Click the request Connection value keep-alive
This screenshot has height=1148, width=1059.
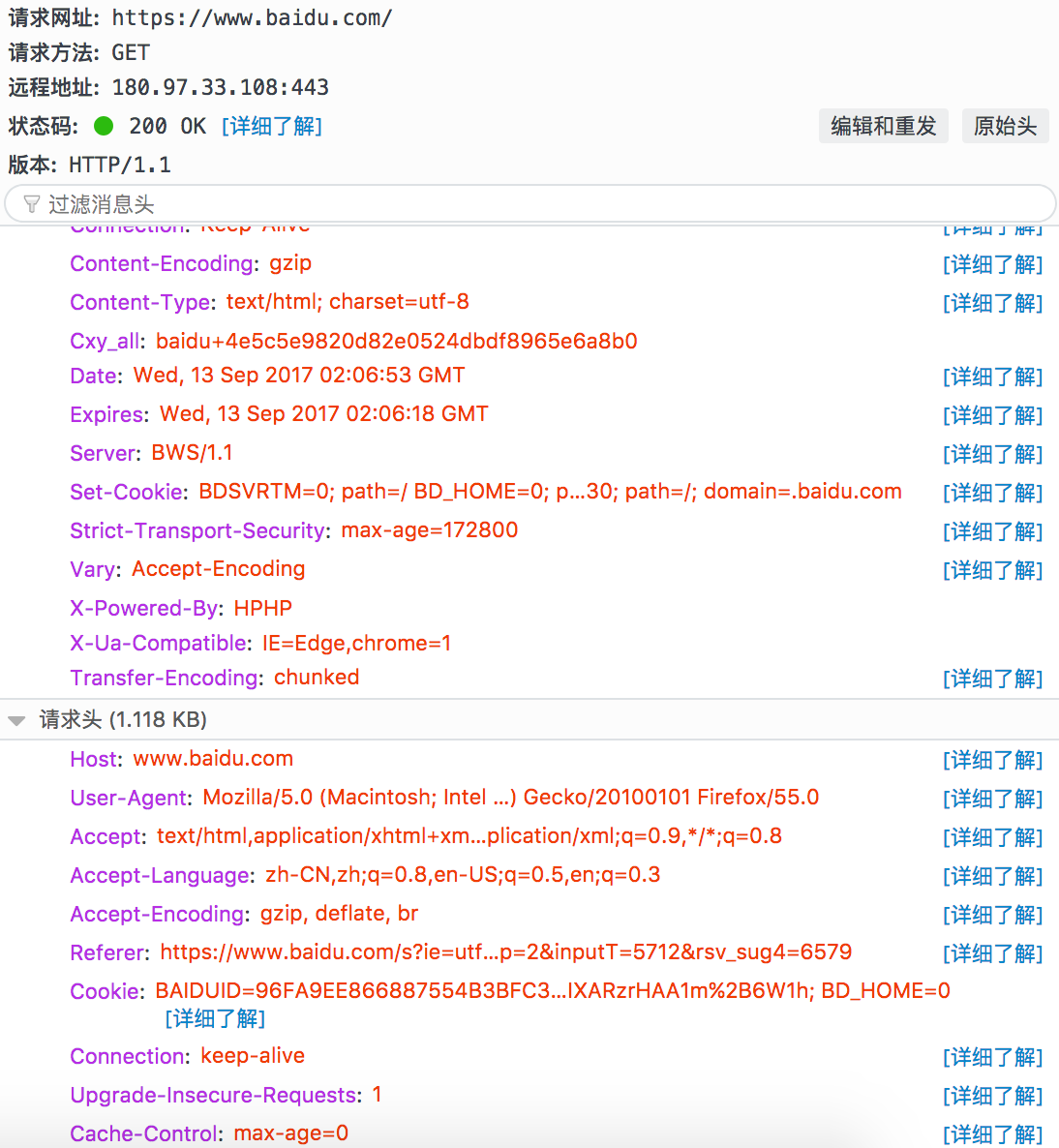point(253,1056)
